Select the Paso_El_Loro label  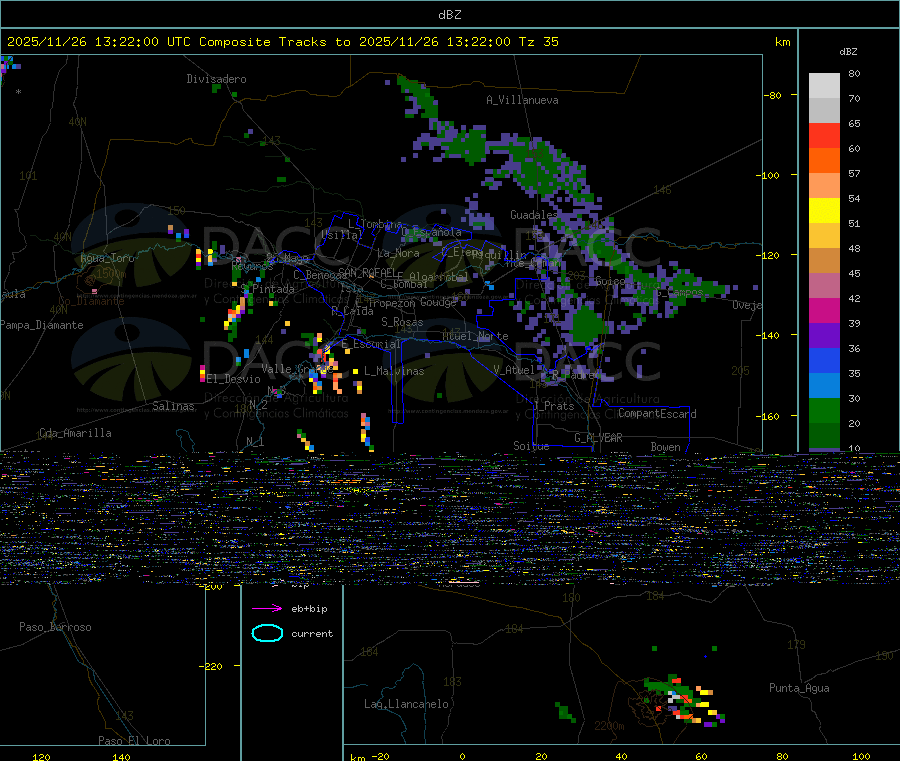[134, 741]
